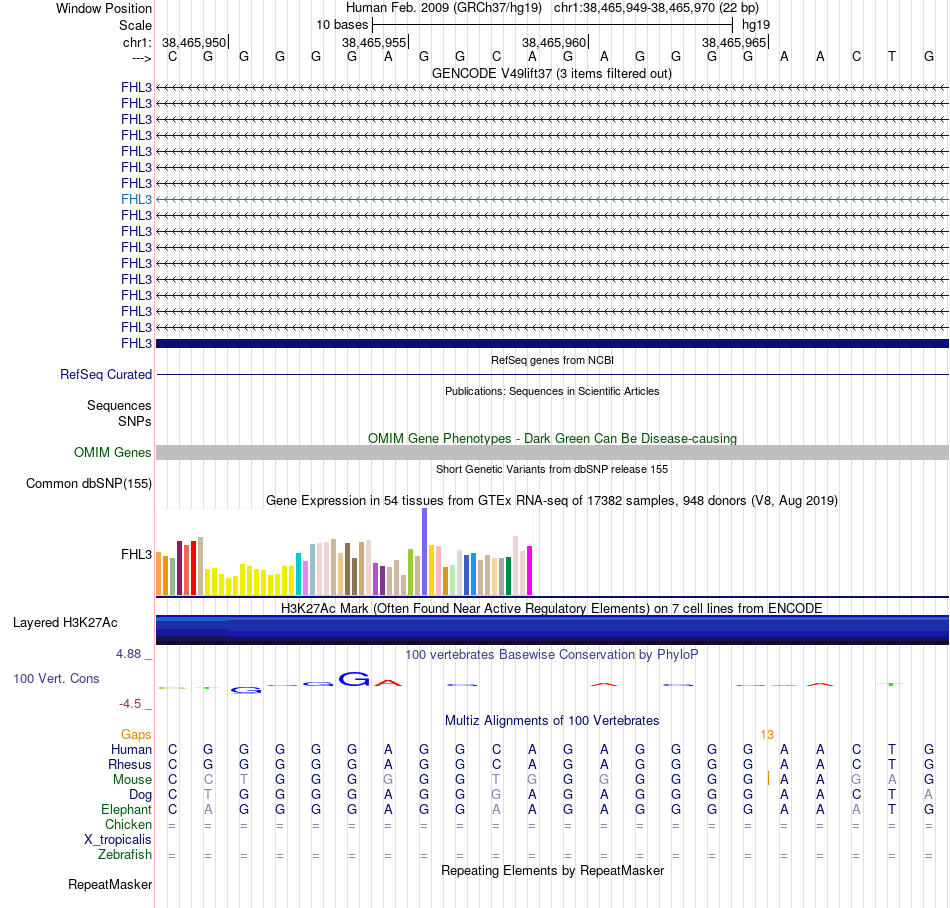The image size is (950, 908).
Task: Click the orange Gaps label
Action: click(136, 735)
